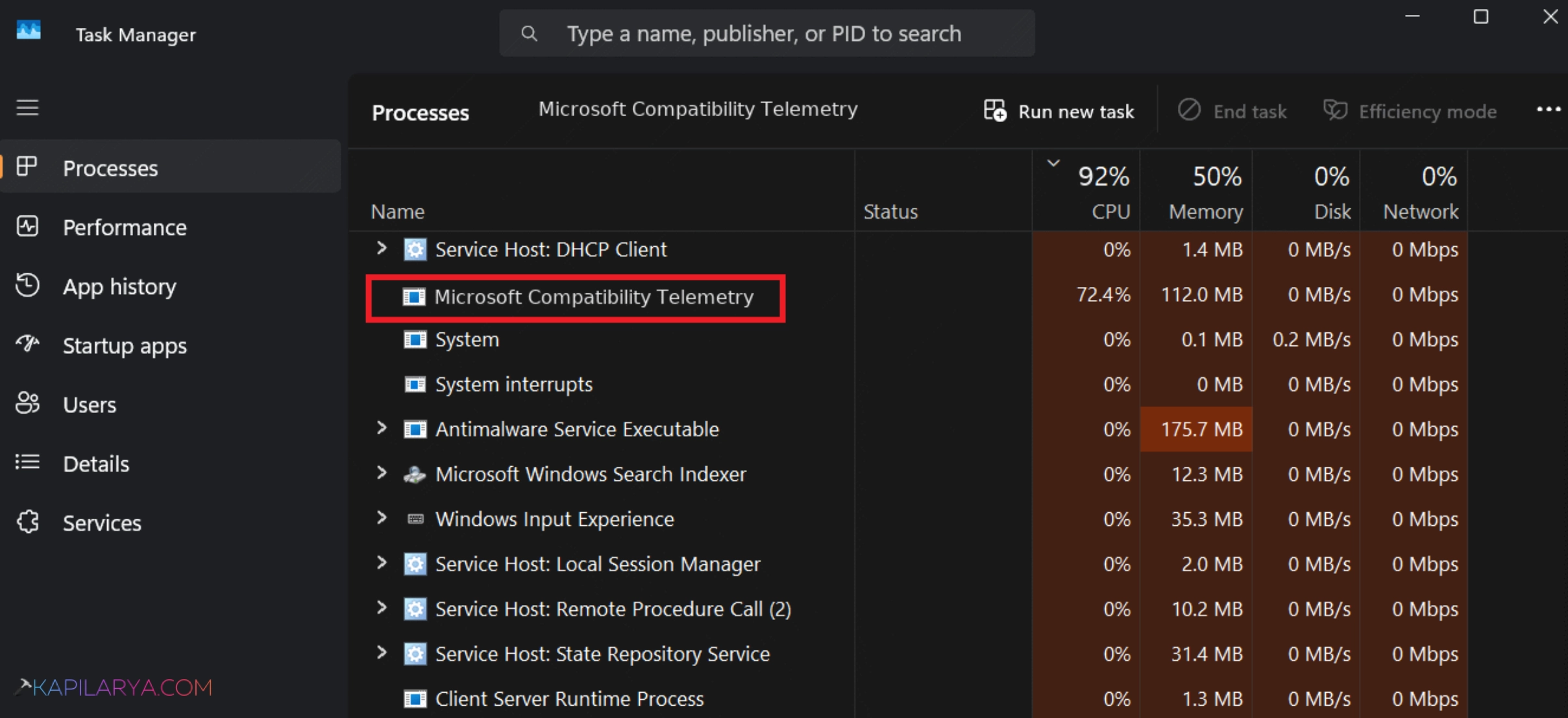1568x718 pixels.
Task: Click Run new task button
Action: click(x=1059, y=111)
